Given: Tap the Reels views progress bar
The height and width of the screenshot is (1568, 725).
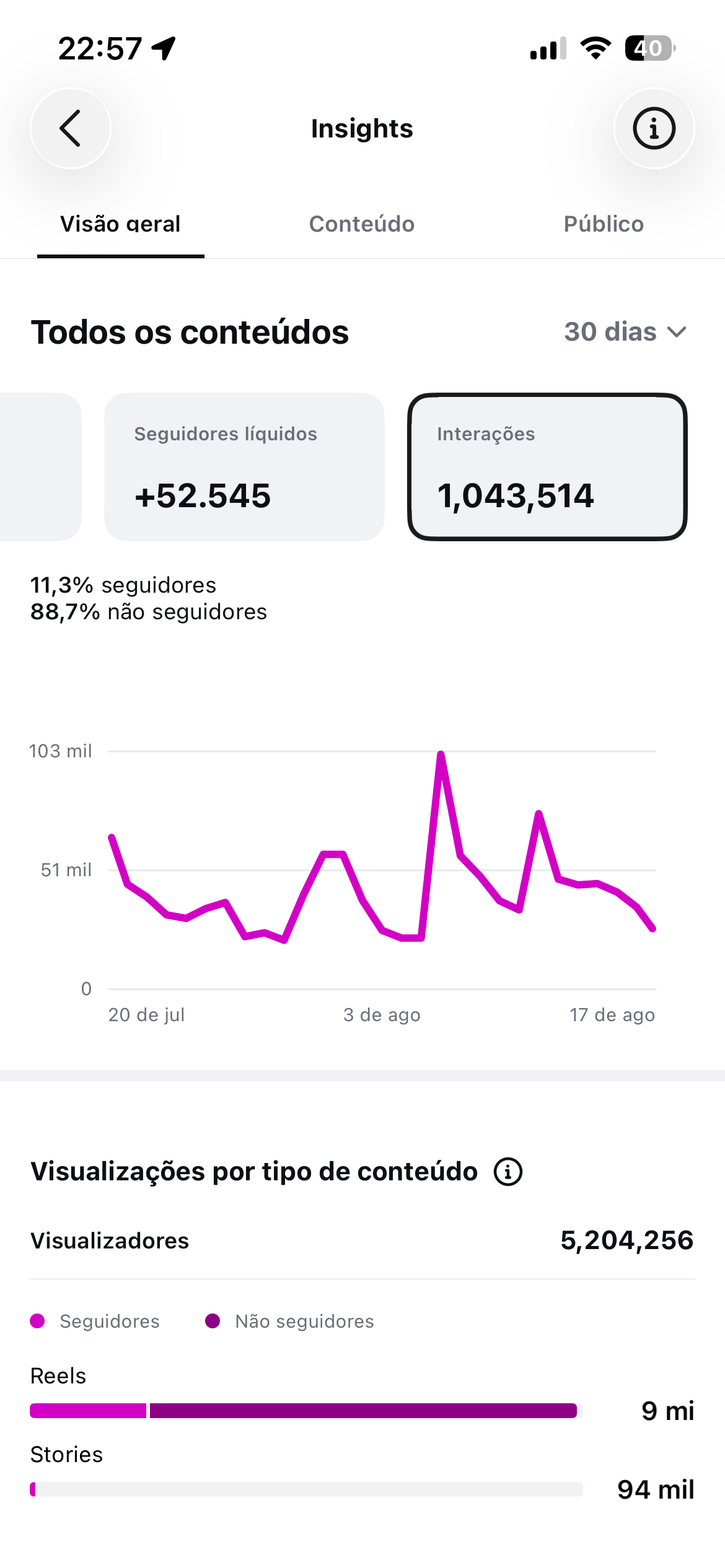Looking at the screenshot, I should pyautogui.click(x=306, y=1411).
